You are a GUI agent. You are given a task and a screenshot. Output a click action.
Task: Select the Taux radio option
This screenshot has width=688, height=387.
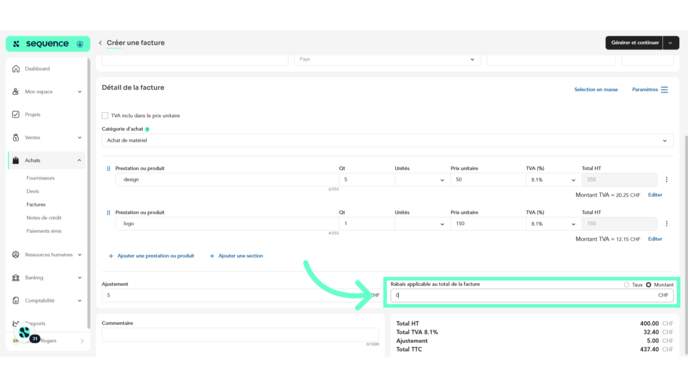pos(627,285)
